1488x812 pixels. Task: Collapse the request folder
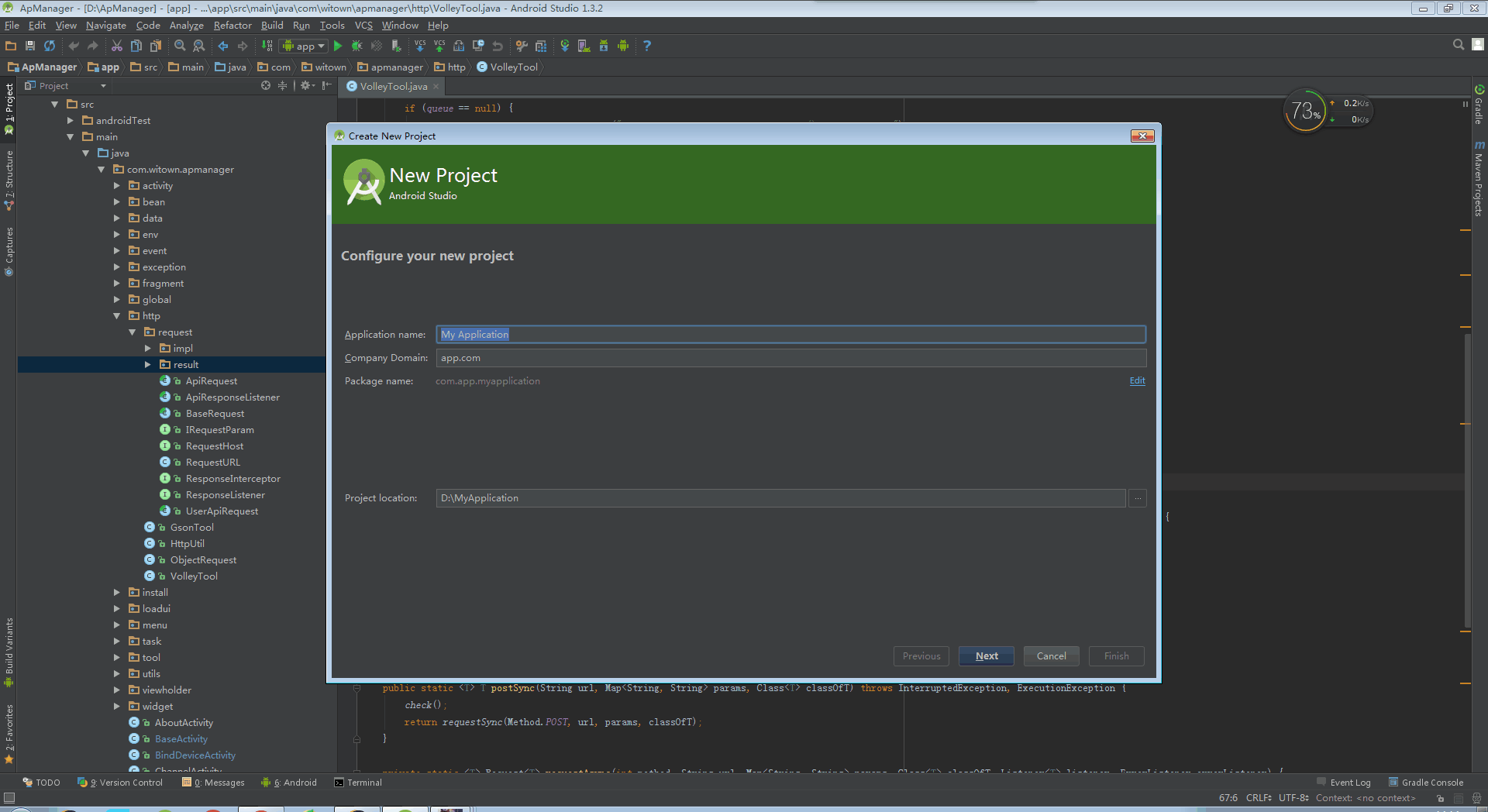[x=133, y=332]
